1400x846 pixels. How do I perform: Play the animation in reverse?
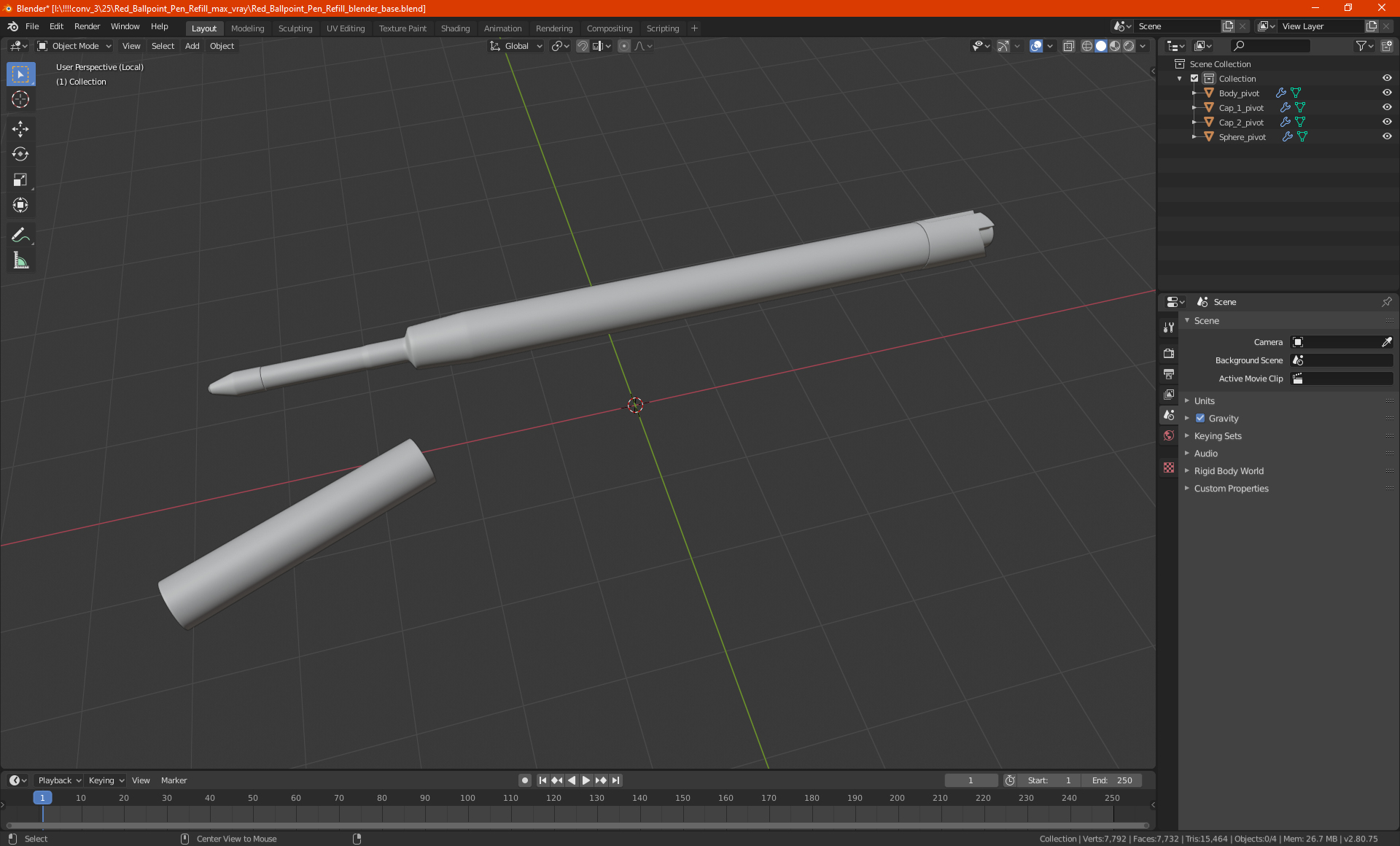[572, 780]
